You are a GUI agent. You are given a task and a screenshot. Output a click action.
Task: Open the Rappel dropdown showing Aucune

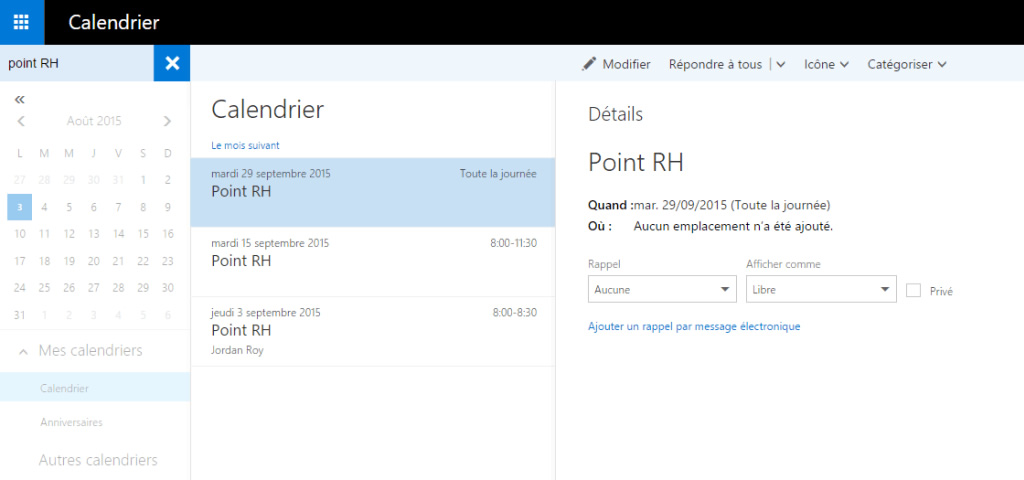coord(662,289)
